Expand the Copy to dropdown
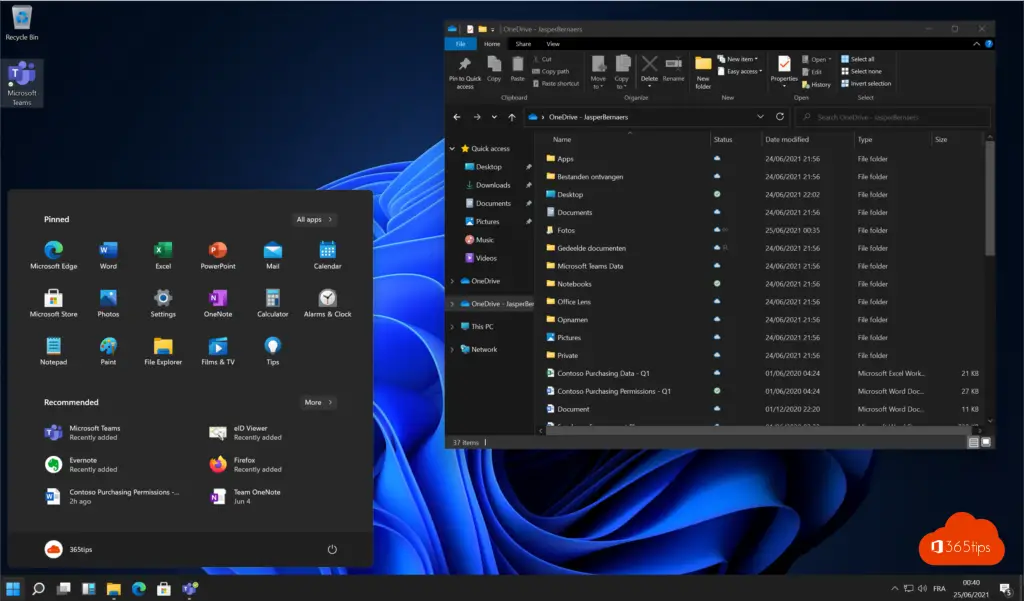 621,72
